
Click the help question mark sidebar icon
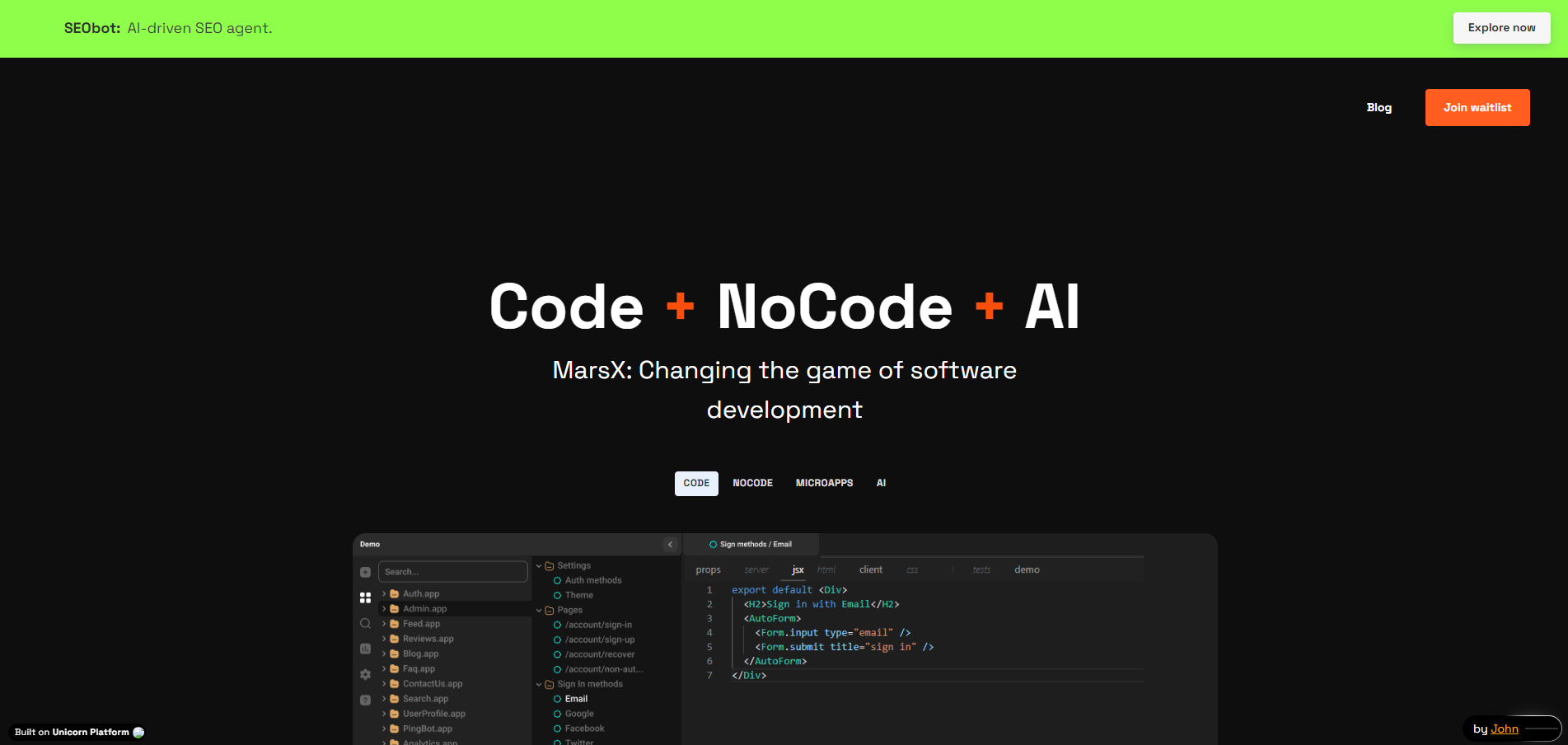[x=365, y=700]
